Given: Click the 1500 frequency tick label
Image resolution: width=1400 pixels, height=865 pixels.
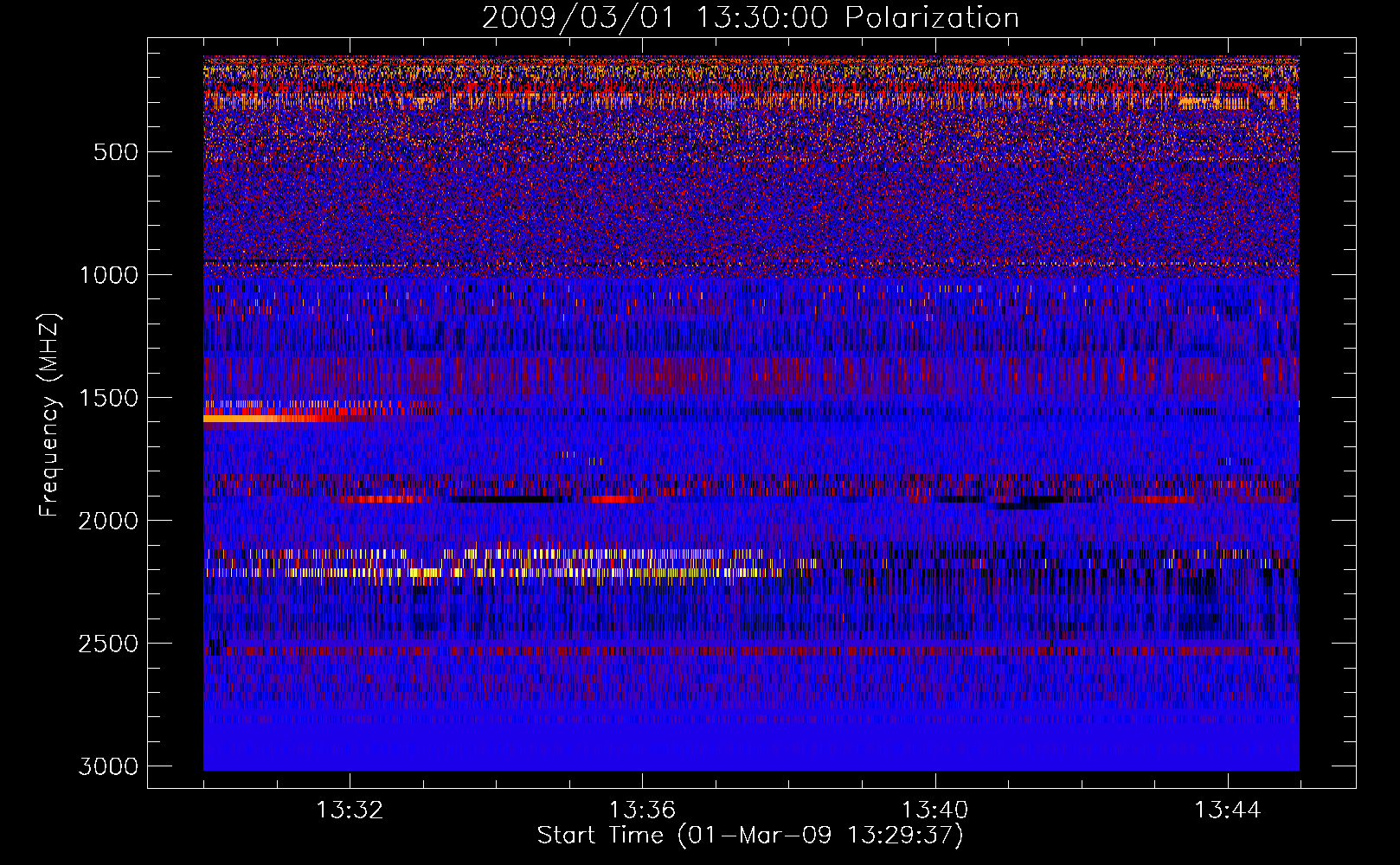Looking at the screenshot, I should 108,398.
